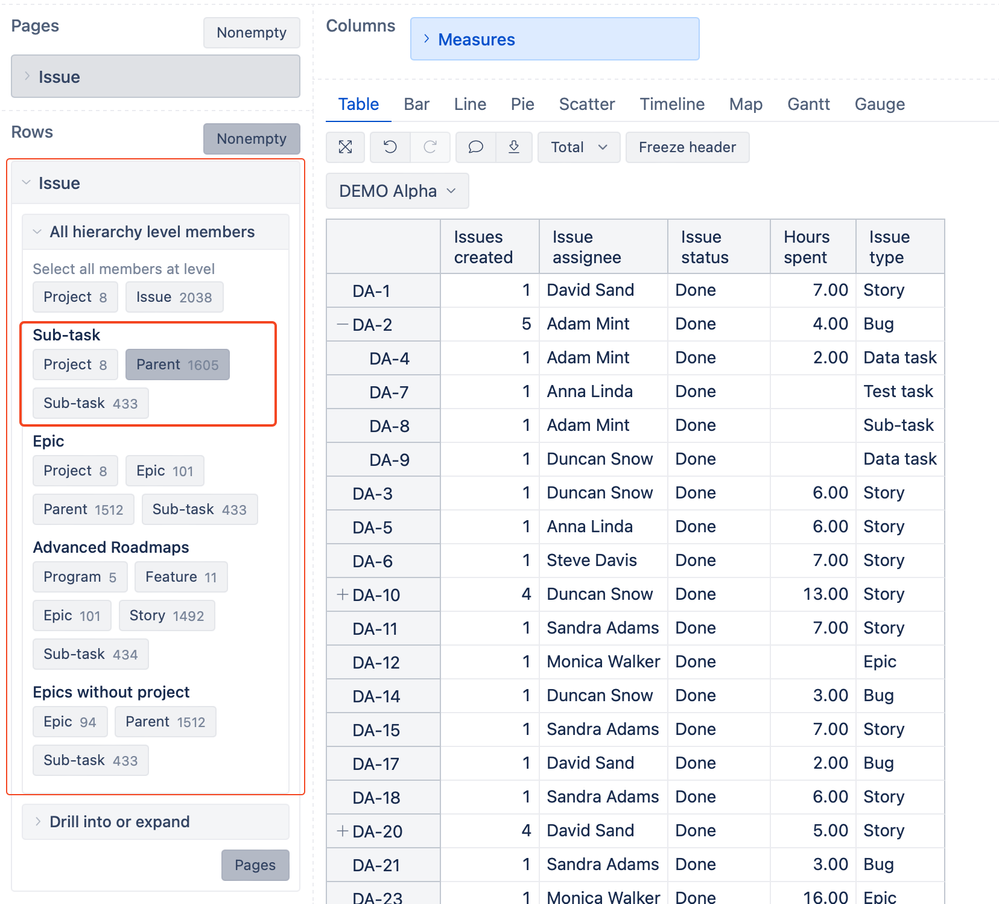Expand the Measures dimension in Columns
This screenshot has width=999, height=904.
pos(554,39)
